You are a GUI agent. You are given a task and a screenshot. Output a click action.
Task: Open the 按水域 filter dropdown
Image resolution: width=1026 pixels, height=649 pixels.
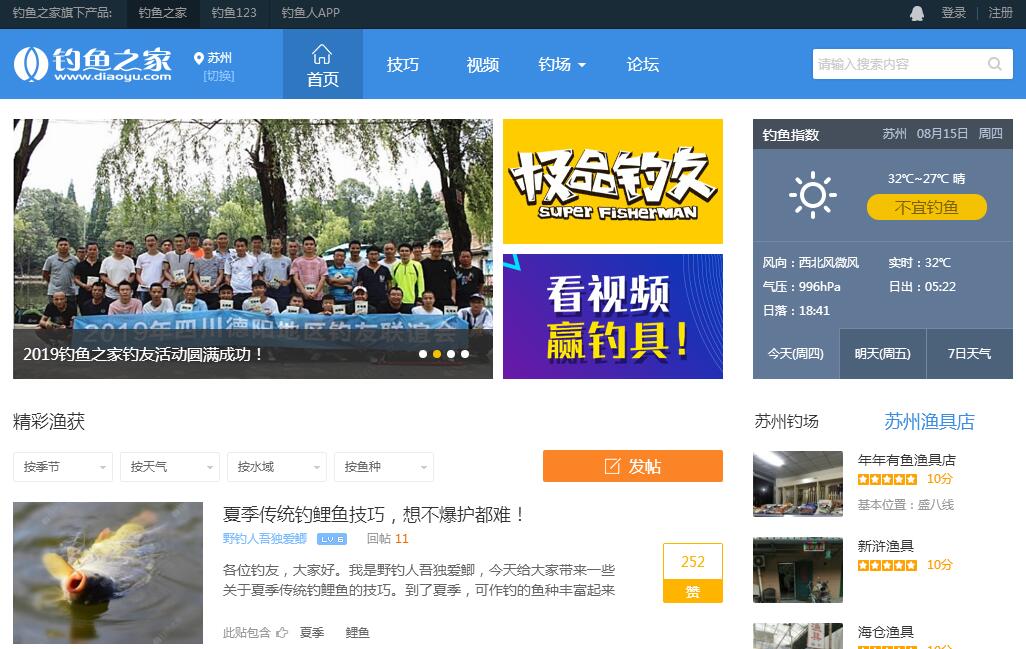point(277,467)
